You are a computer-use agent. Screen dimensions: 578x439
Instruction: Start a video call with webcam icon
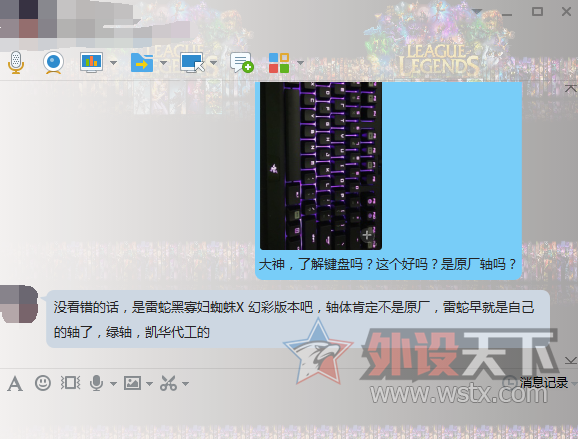[x=53, y=62]
